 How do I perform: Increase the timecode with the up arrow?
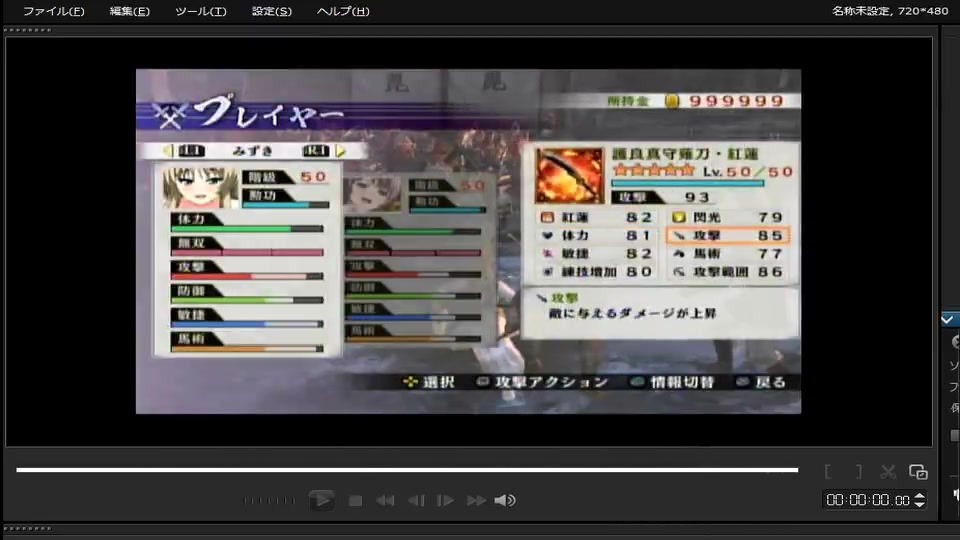919,496
